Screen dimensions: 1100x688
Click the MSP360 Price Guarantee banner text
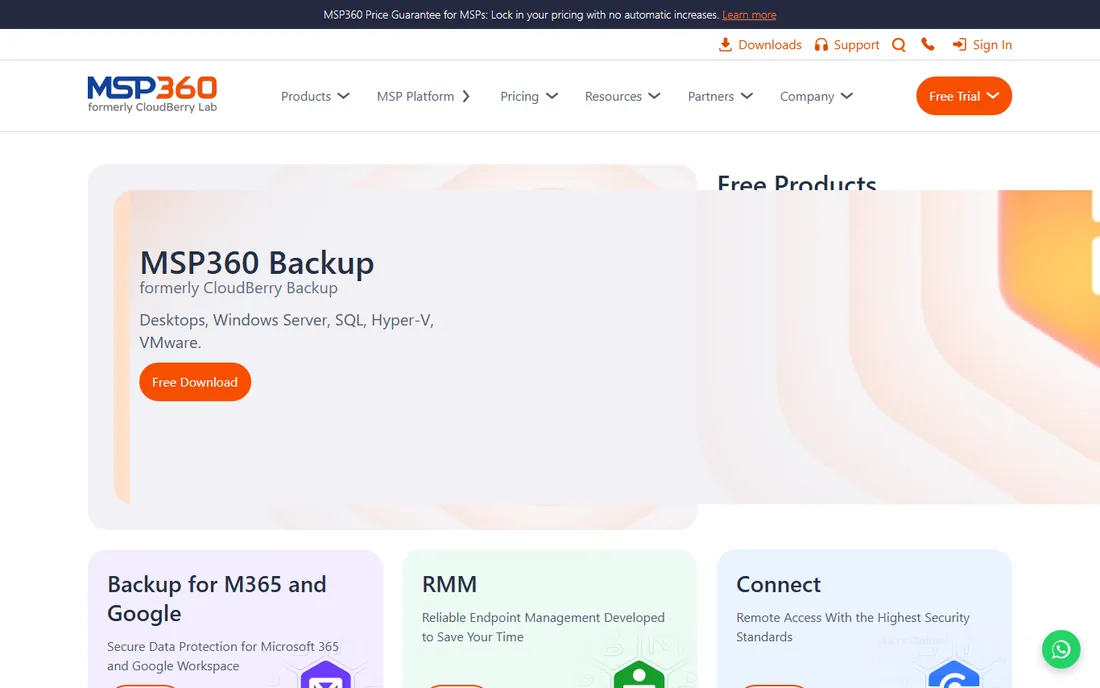[x=521, y=15]
